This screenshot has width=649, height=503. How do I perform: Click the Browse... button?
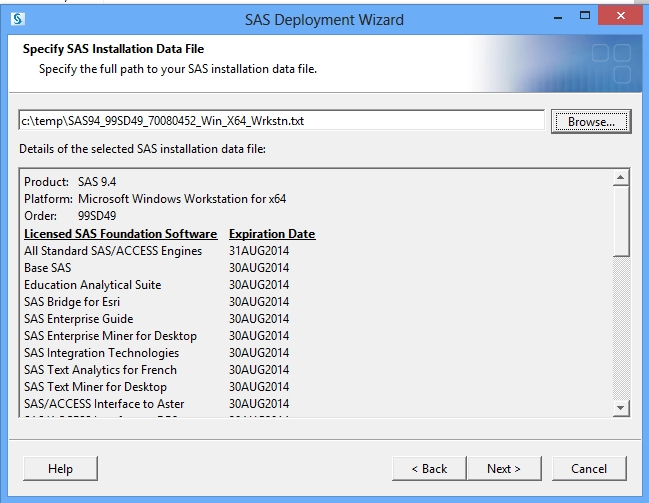[591, 122]
